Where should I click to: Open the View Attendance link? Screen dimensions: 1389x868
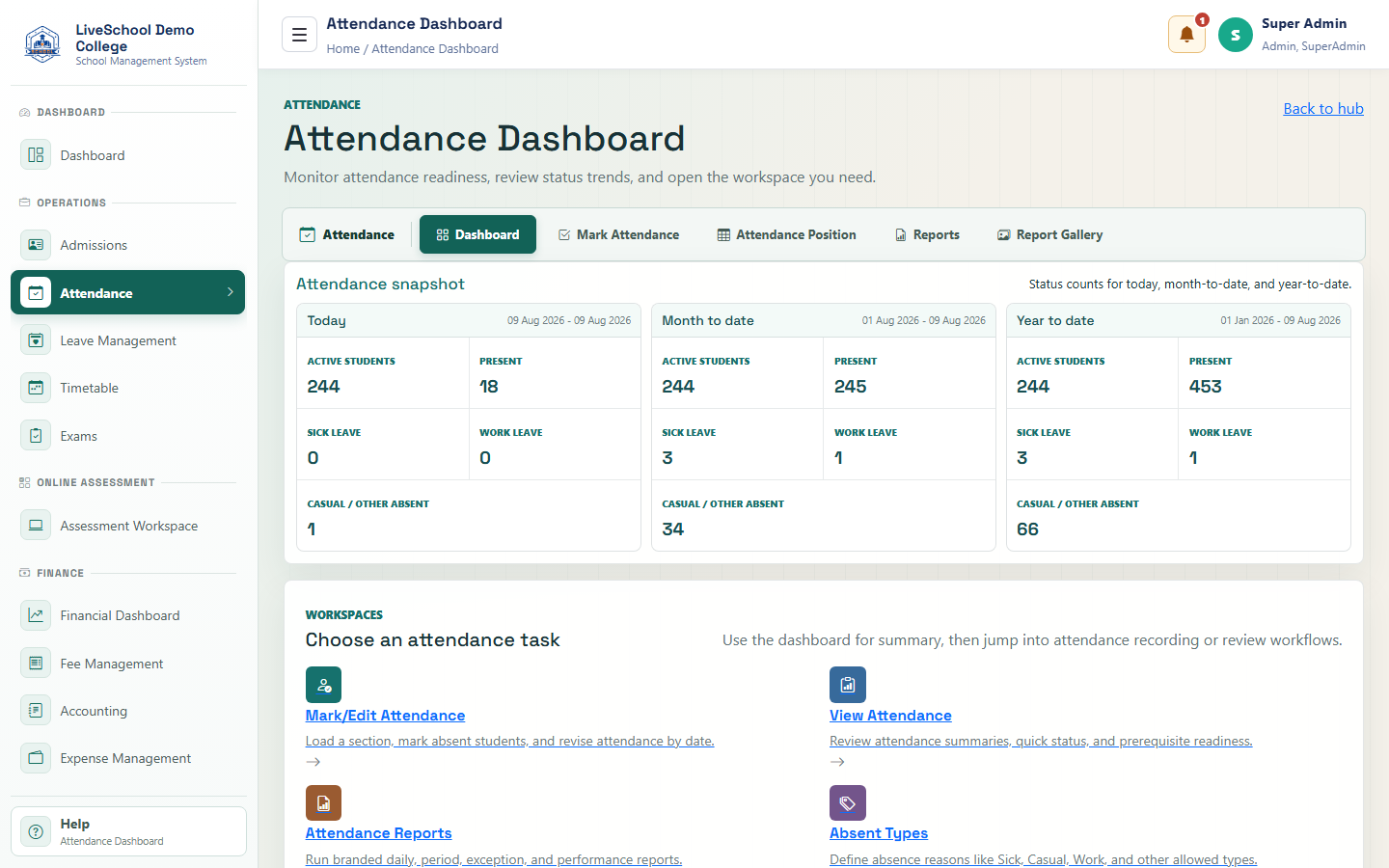[x=890, y=716]
